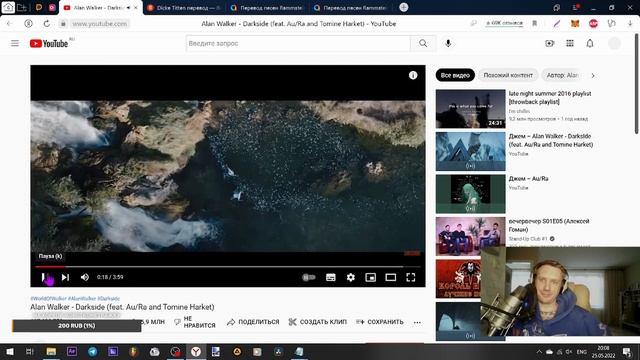This screenshot has width=640, height=360.
Task: Click the www.youtube.com address field
Action: 100,24
